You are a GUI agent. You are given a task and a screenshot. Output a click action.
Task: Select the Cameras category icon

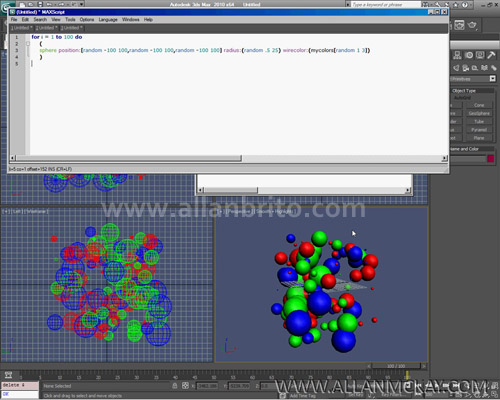point(466,68)
